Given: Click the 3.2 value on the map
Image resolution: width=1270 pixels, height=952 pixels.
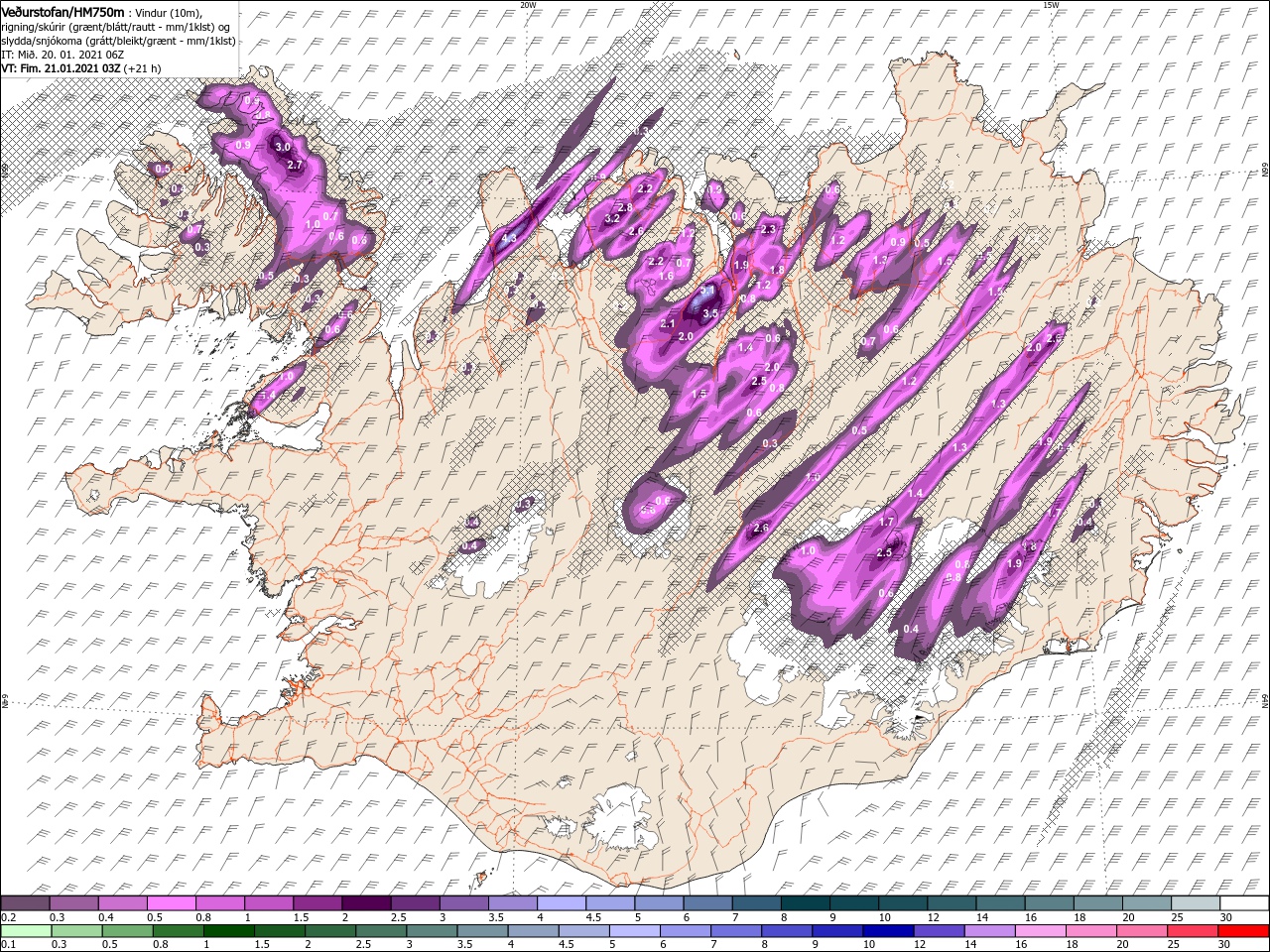Looking at the screenshot, I should (x=612, y=218).
